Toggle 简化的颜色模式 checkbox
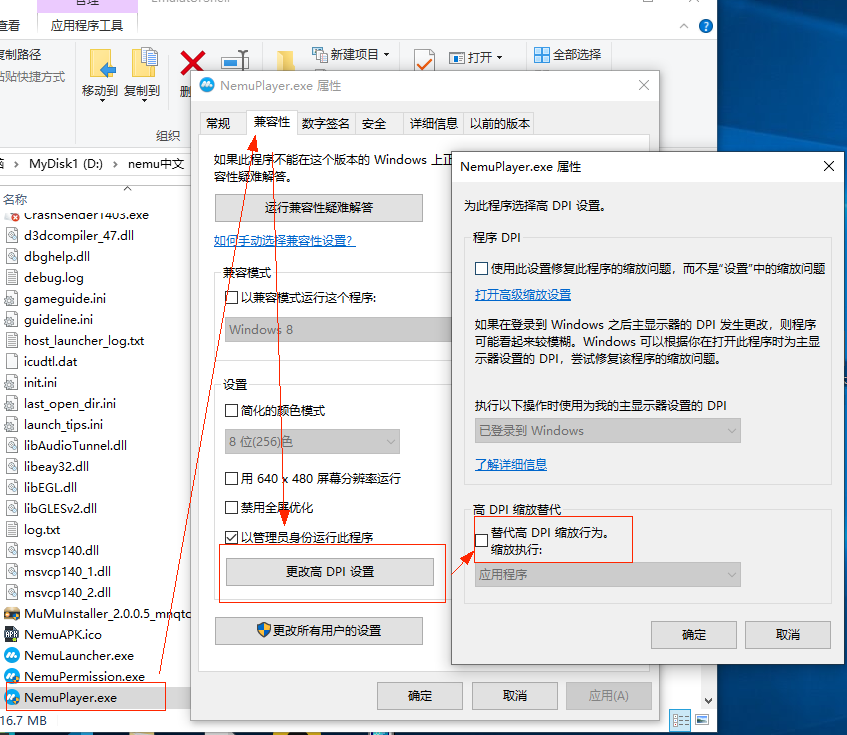 (x=231, y=410)
